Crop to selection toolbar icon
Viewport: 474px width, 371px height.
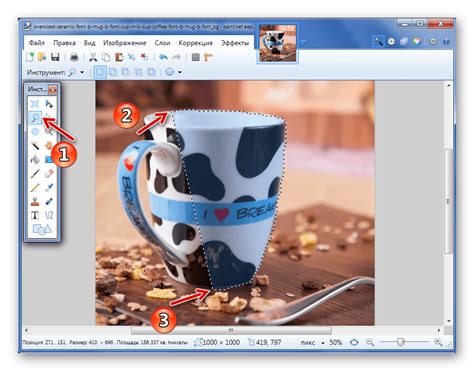(x=132, y=57)
